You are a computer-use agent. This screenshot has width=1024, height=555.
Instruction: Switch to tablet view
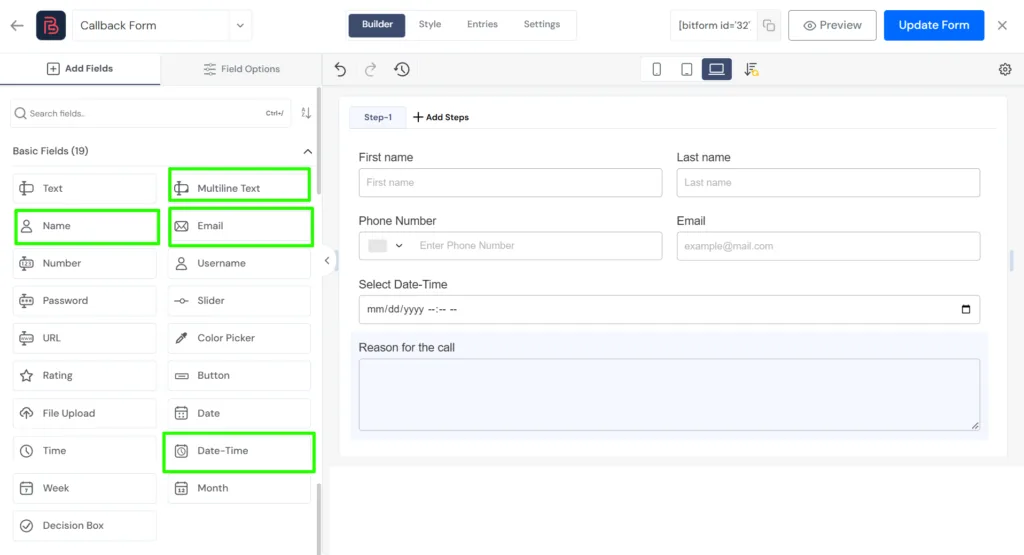point(686,69)
